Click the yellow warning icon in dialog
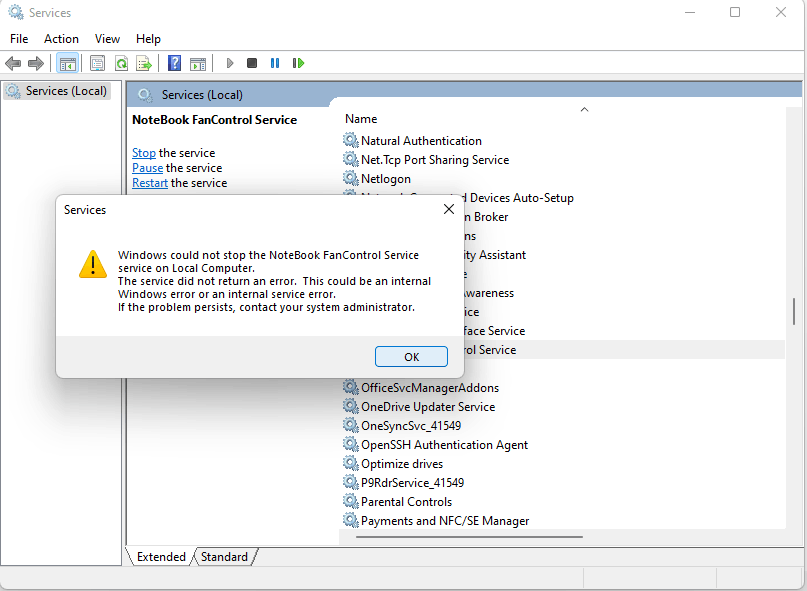 tap(93, 265)
